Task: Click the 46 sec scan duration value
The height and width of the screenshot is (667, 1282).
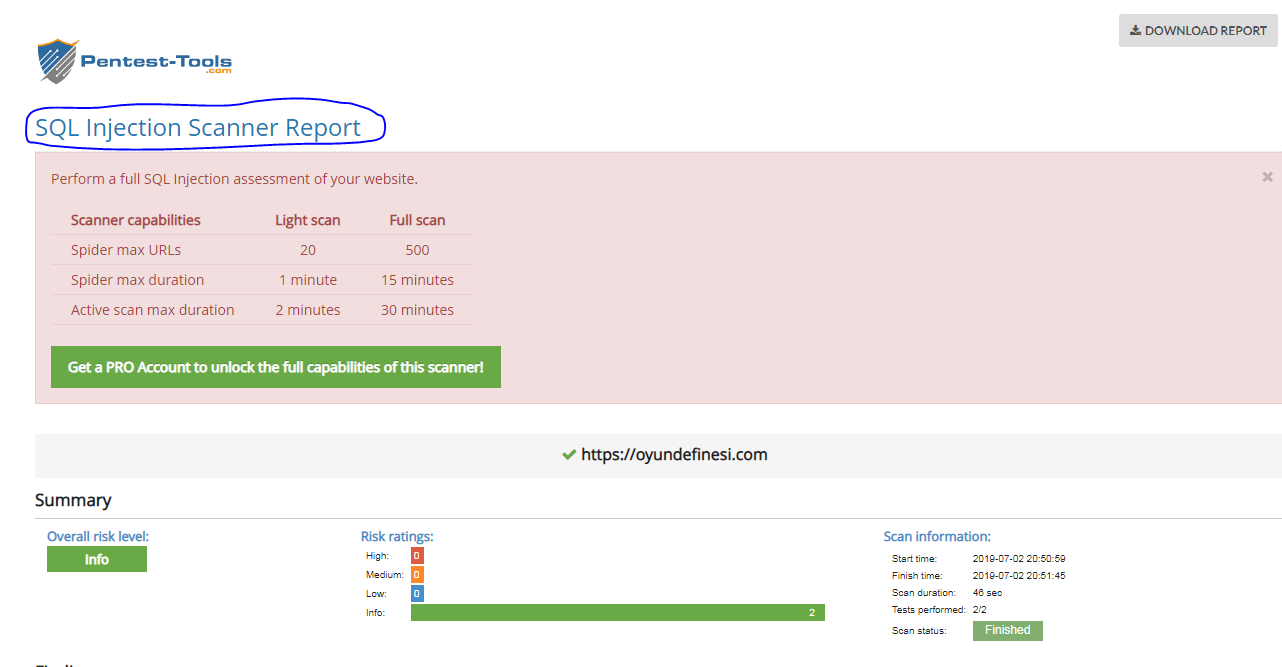Action: click(987, 593)
